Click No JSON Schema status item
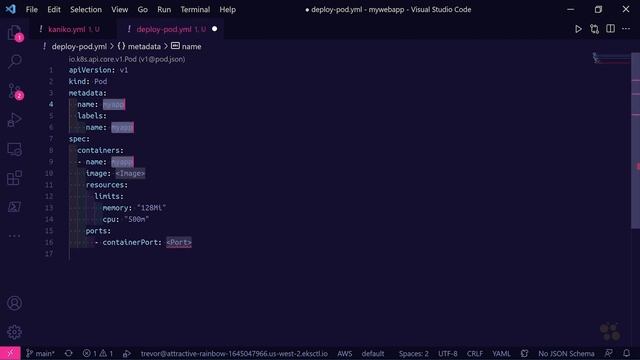The image size is (640, 360). [566, 353]
